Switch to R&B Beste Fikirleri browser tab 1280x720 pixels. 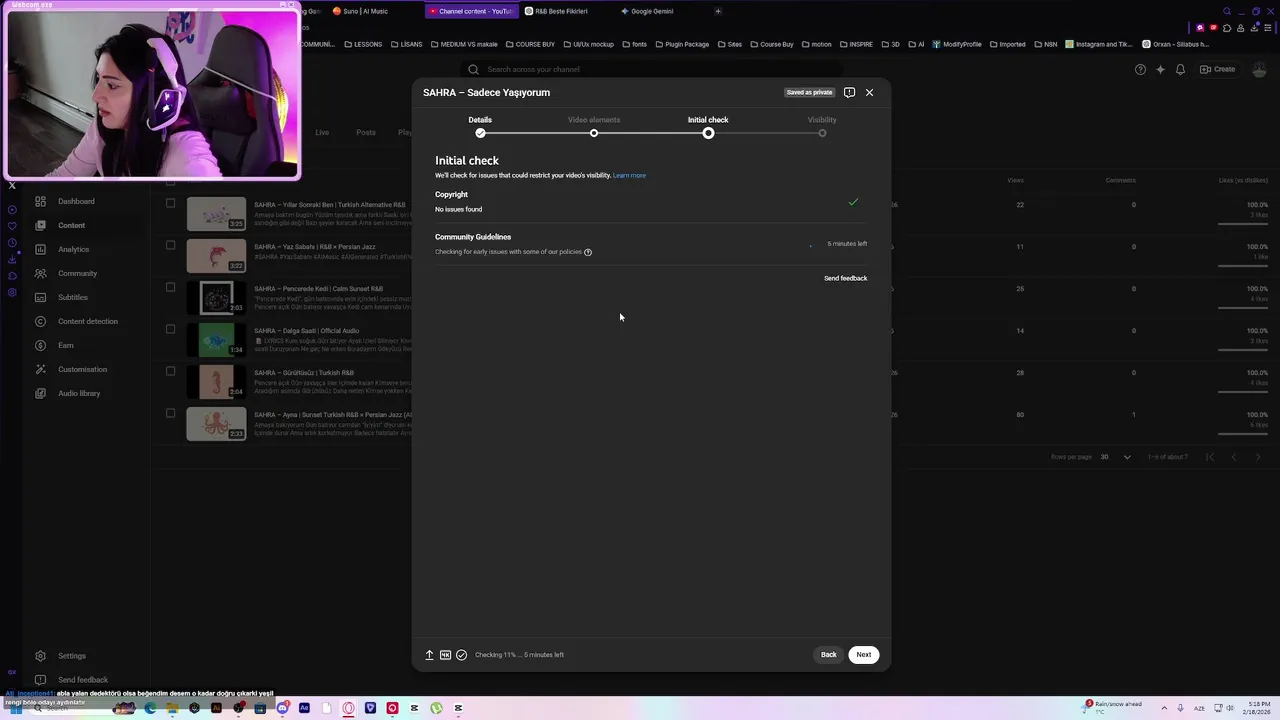(560, 11)
